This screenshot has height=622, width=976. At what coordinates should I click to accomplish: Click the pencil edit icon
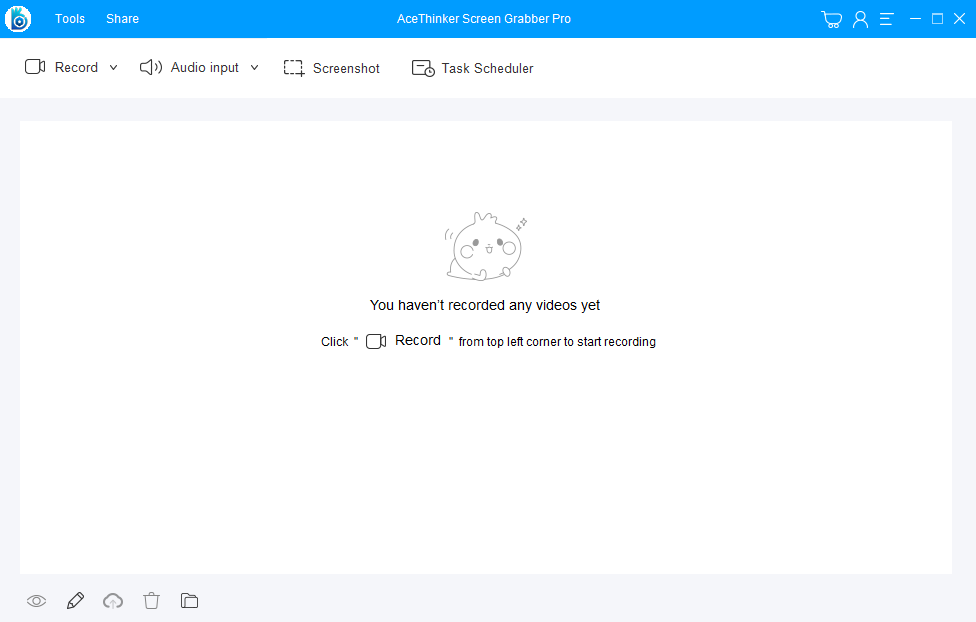coord(75,600)
